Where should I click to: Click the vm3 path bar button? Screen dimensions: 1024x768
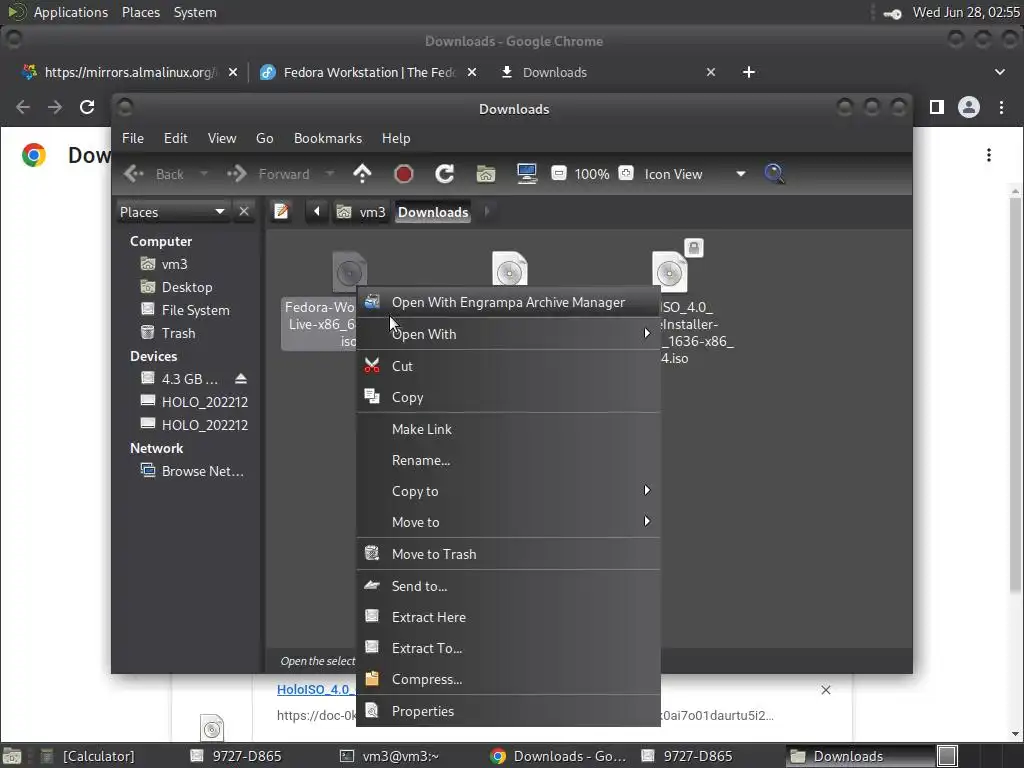[x=362, y=212]
